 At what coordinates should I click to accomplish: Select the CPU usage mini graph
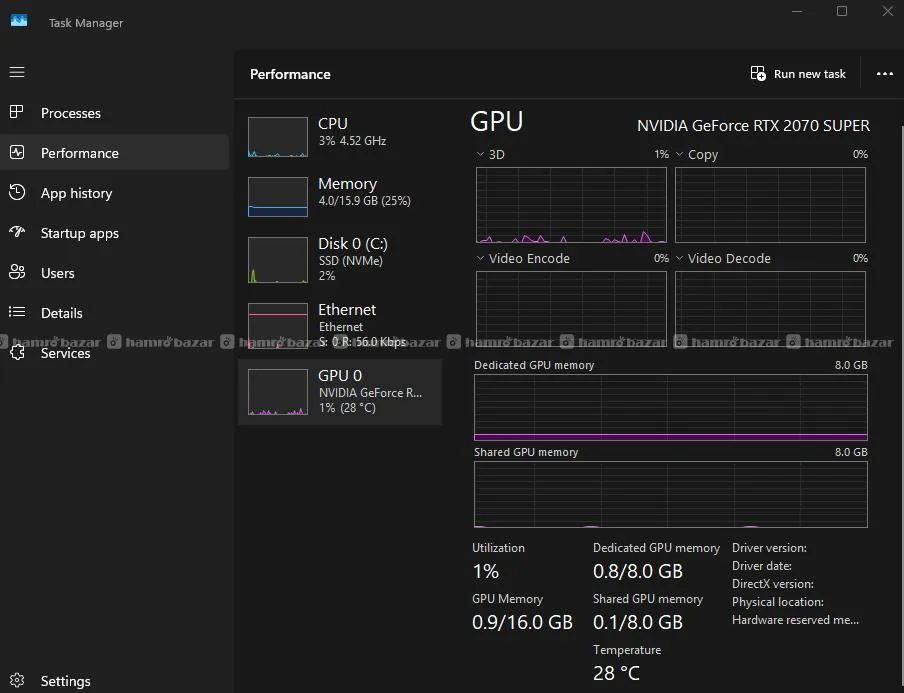point(278,137)
